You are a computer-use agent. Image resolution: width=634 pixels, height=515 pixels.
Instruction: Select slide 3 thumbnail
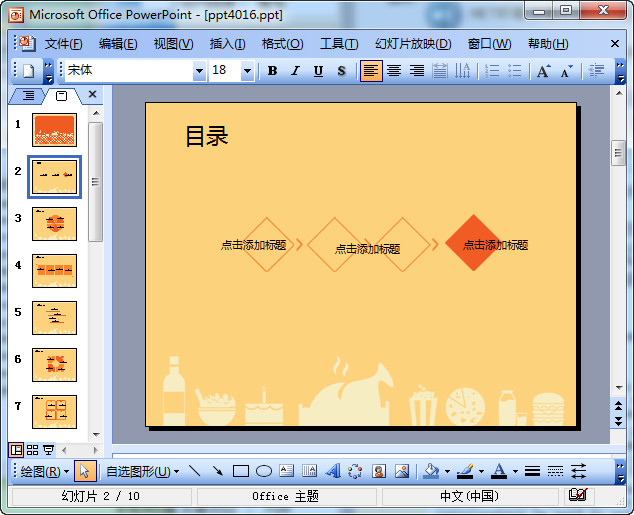54,224
